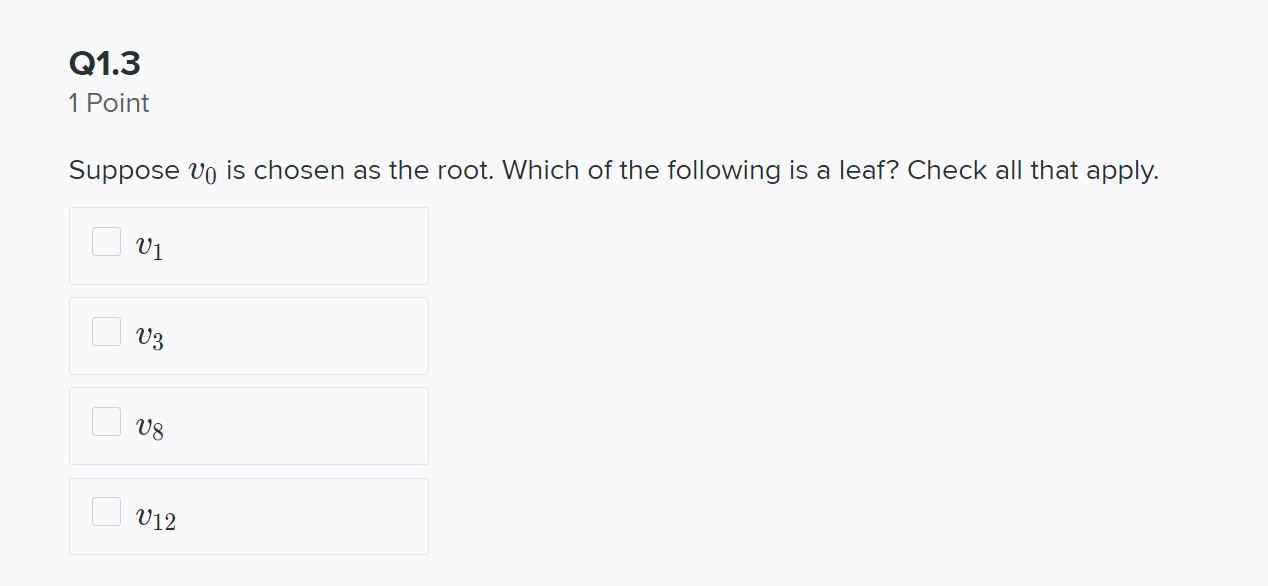
Task: Click the v1 label text
Action: click(x=148, y=247)
